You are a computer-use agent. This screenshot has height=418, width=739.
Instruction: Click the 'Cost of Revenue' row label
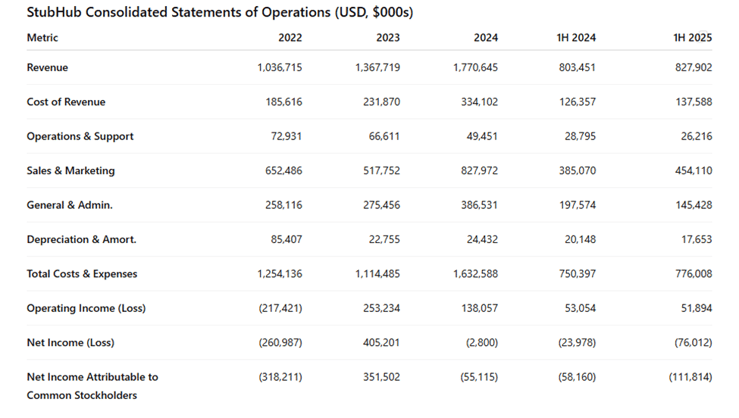[66, 102]
